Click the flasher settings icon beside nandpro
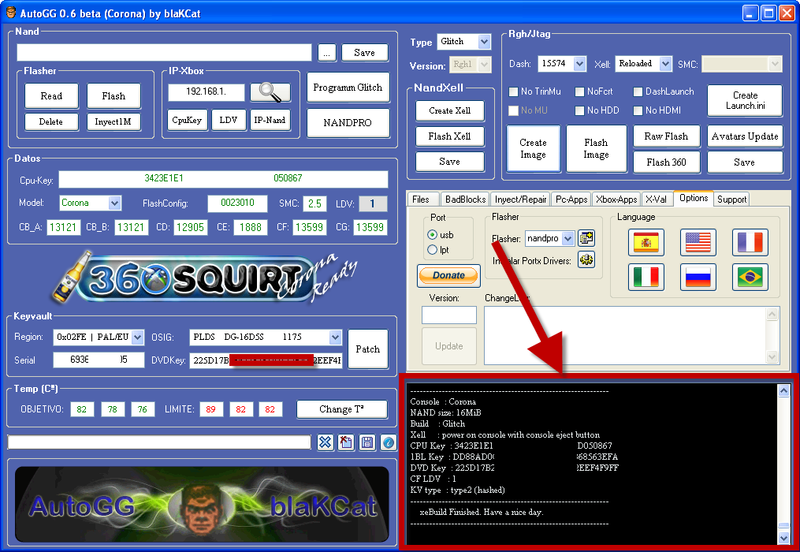The width and height of the screenshot is (800, 552). (x=586, y=238)
